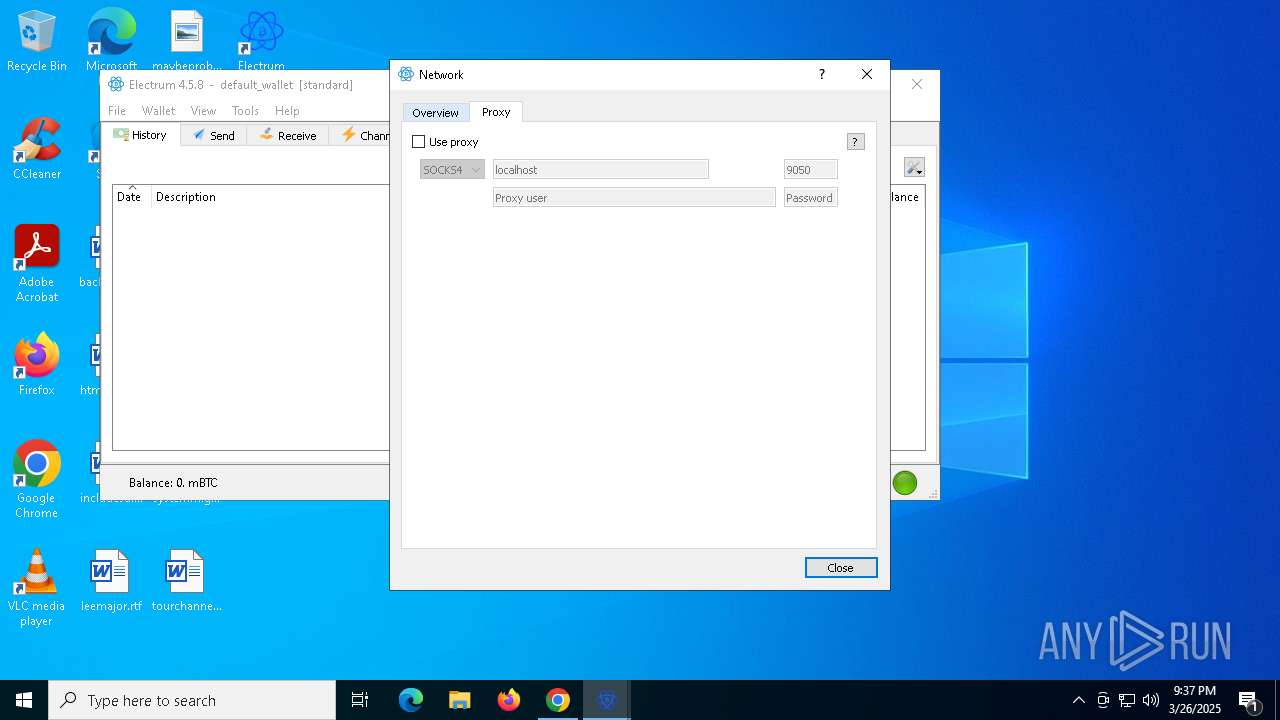Click the green network status indicator
The width and height of the screenshot is (1280, 720).
[x=905, y=483]
